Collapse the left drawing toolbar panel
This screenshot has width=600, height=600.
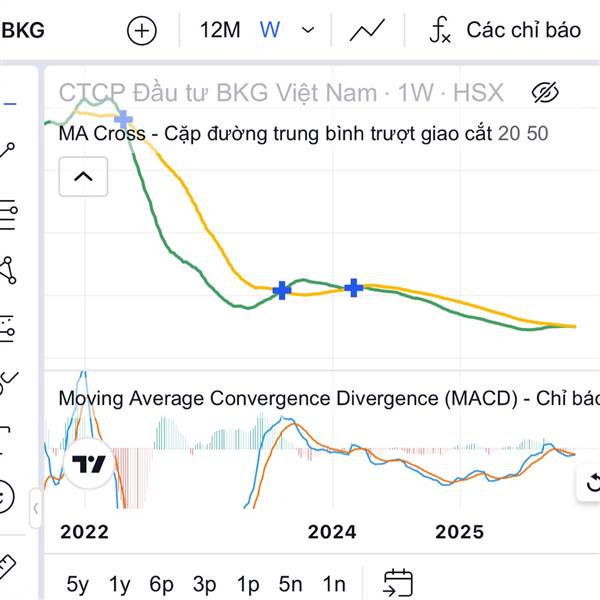point(36,508)
